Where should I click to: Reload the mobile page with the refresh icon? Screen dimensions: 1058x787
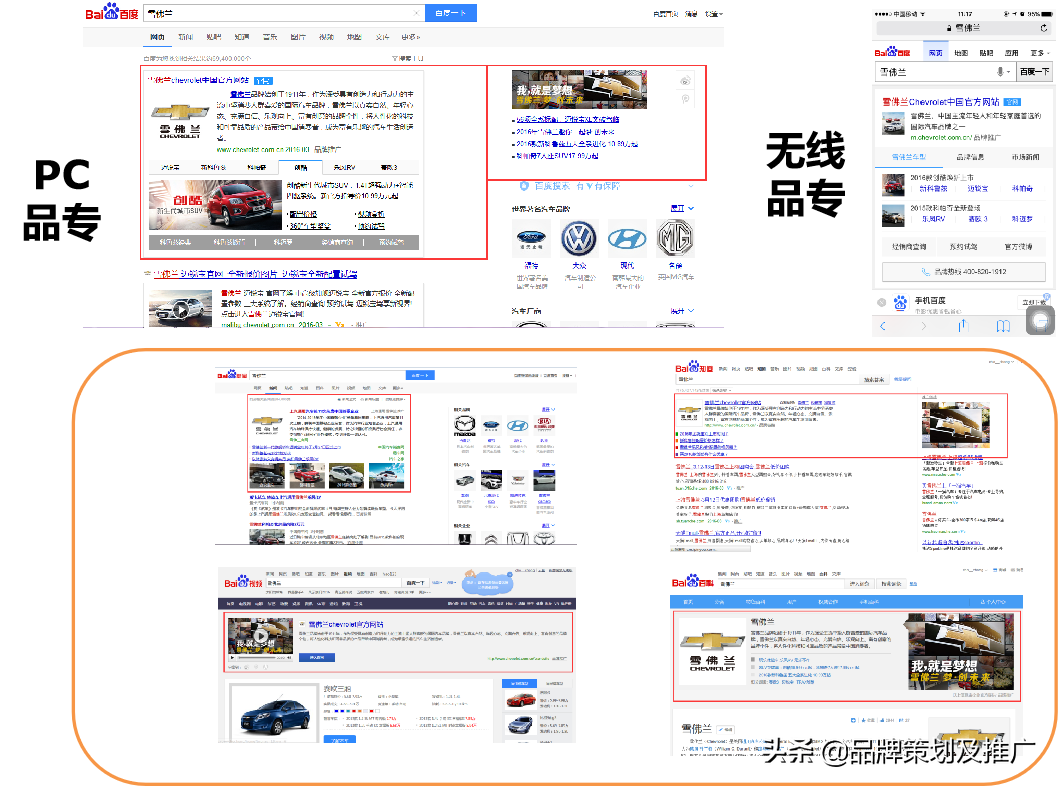click(x=1044, y=28)
